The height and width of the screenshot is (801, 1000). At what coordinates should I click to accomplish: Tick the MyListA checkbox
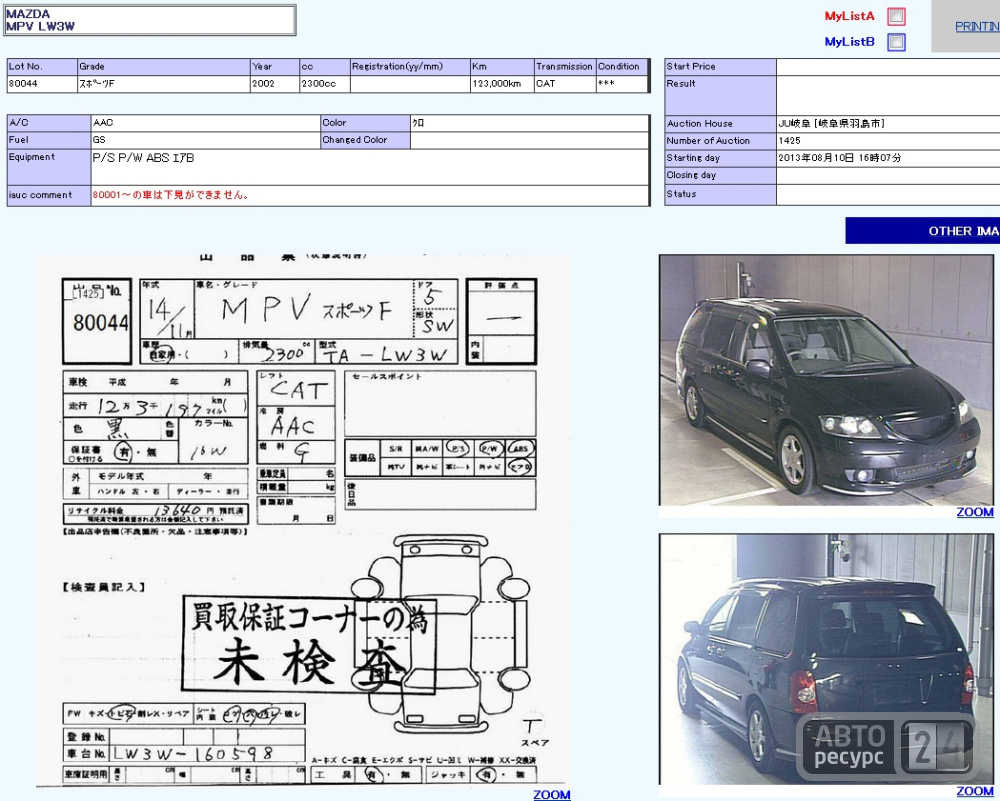[x=896, y=16]
